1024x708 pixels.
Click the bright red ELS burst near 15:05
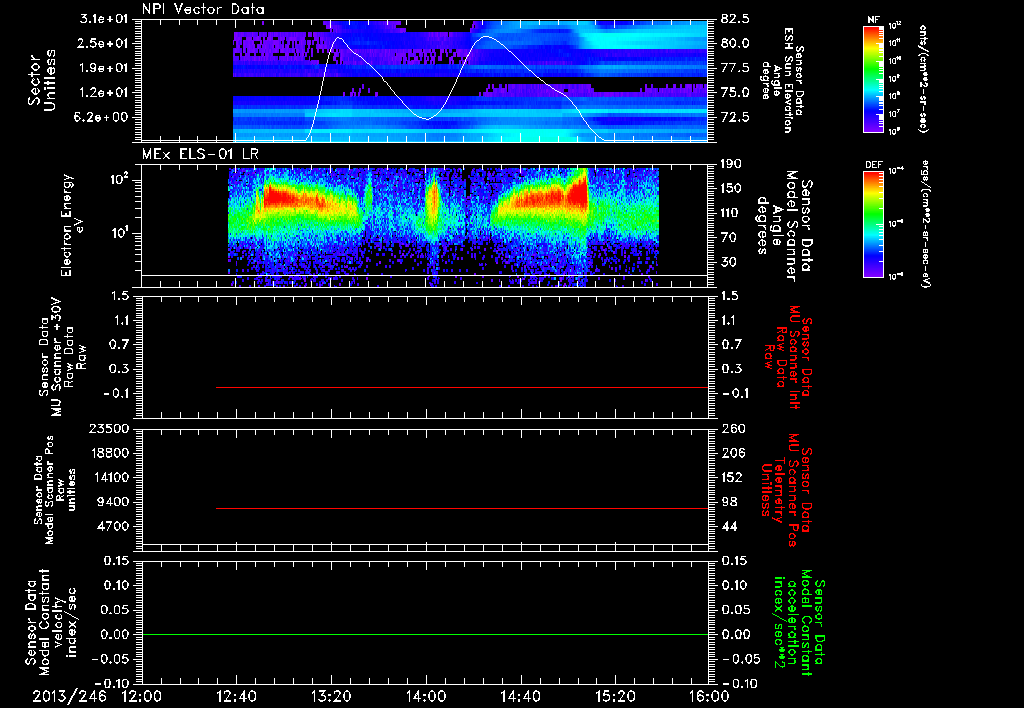[x=578, y=191]
